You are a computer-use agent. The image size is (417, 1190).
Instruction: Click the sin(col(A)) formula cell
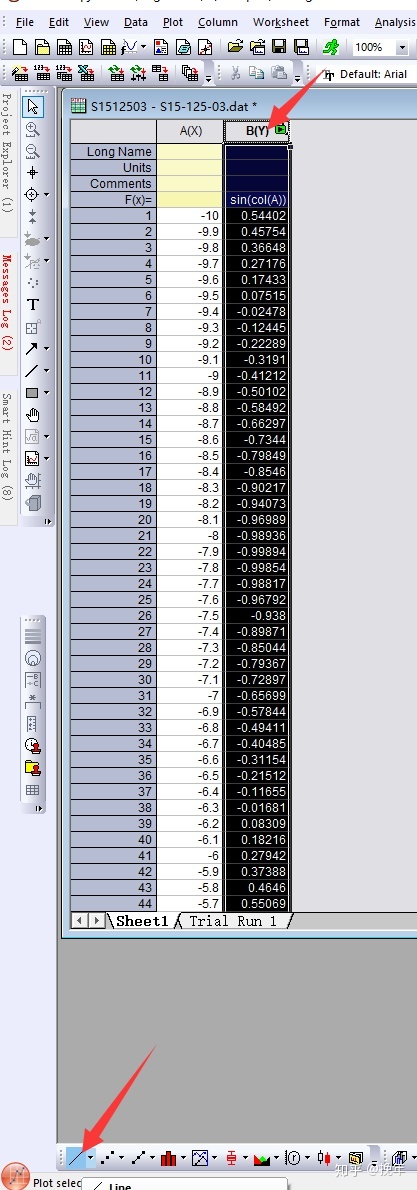[x=257, y=200]
